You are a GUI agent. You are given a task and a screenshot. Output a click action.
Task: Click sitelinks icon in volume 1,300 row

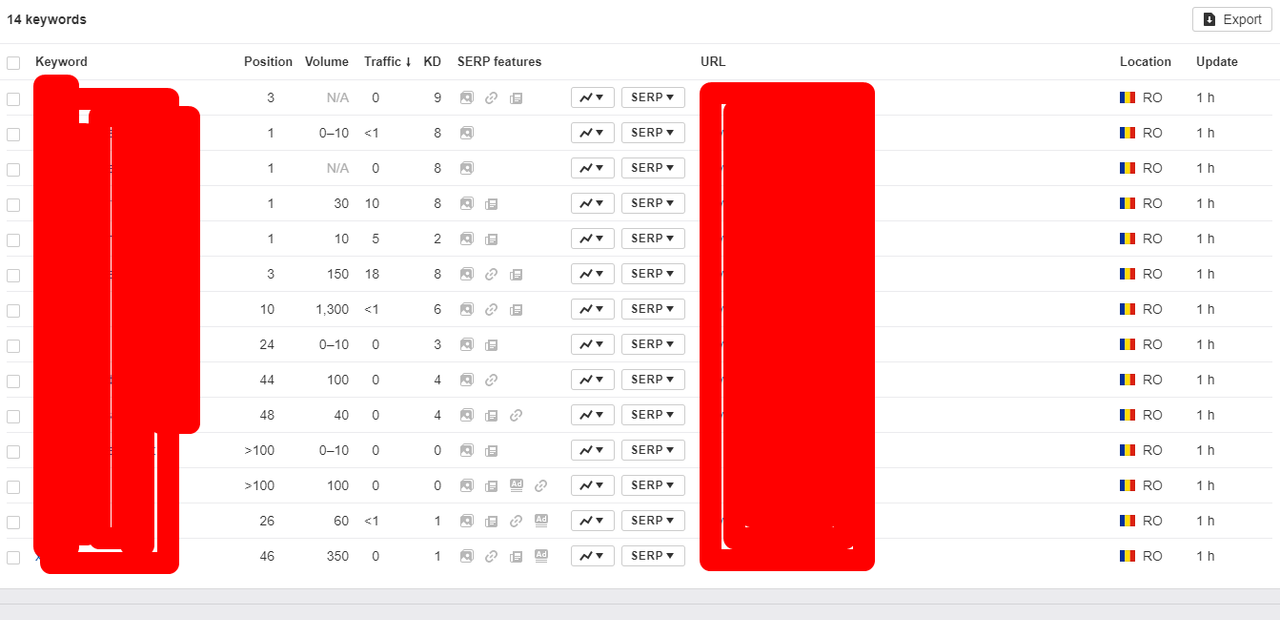tap(491, 309)
